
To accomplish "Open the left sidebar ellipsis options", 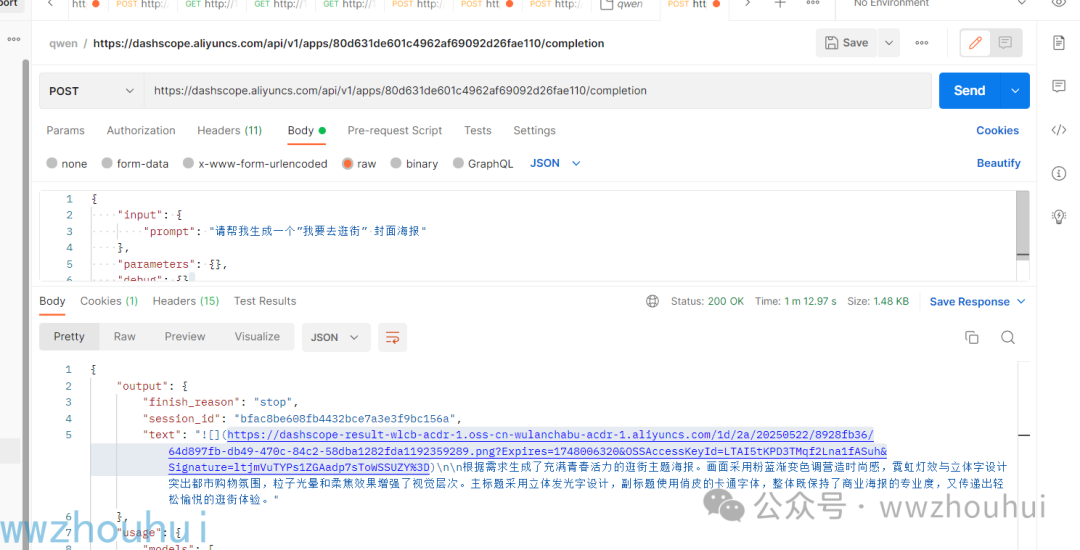I will (14, 39).
